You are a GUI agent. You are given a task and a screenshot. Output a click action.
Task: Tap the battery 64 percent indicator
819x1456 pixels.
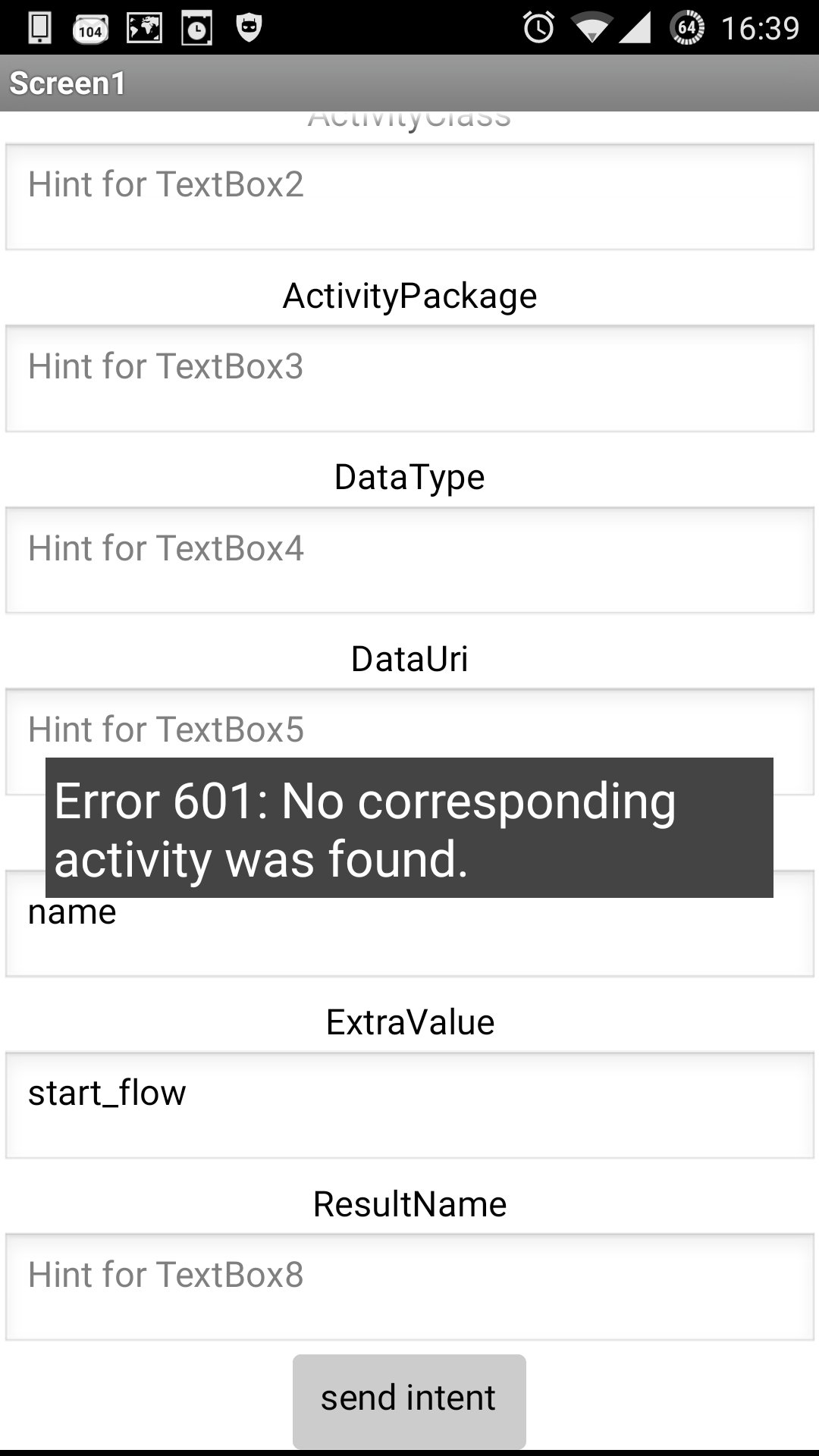point(687,28)
